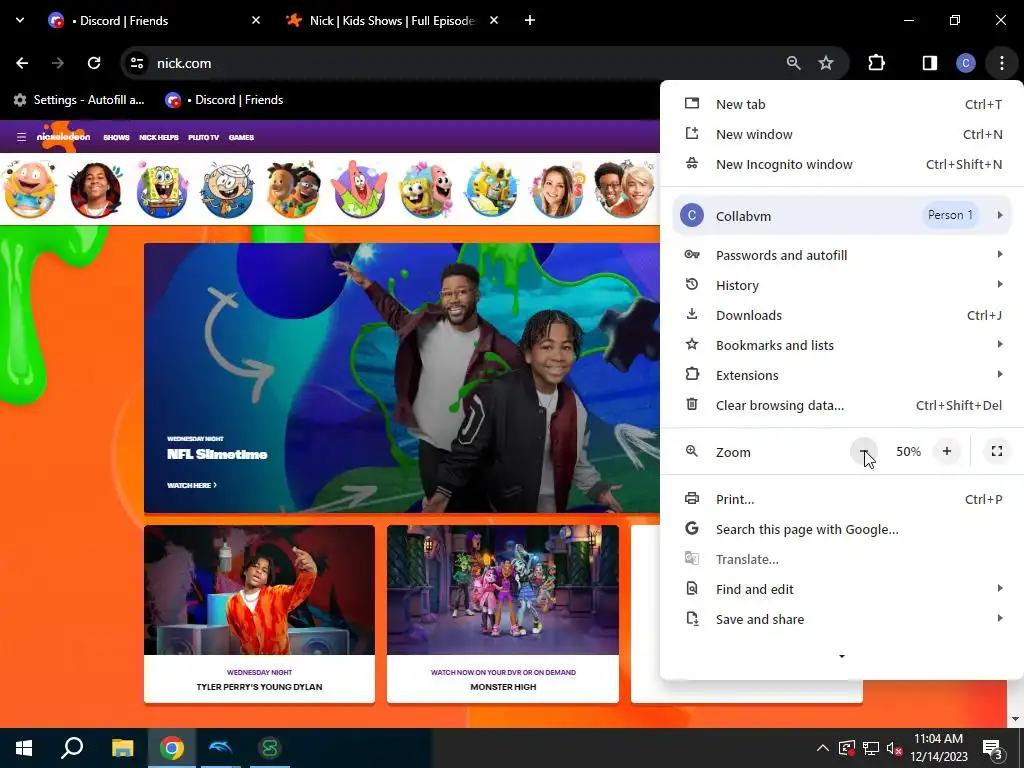Click the zoom magnifier icon in address bar

(x=793, y=63)
